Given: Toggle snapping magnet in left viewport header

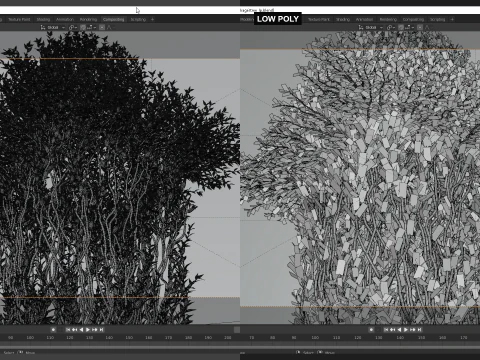Looking at the screenshot, I should (83, 27).
